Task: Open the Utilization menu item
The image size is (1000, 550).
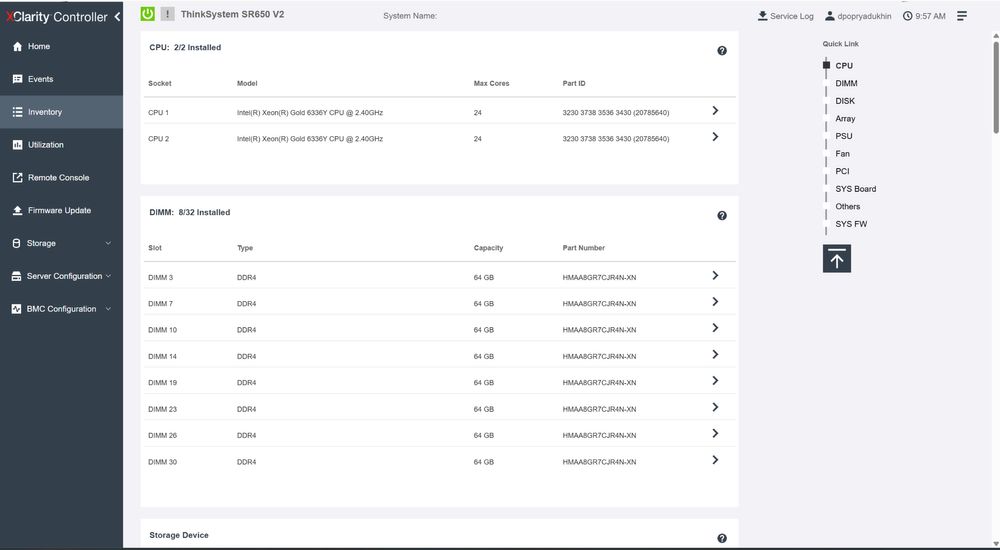Action: click(61, 145)
